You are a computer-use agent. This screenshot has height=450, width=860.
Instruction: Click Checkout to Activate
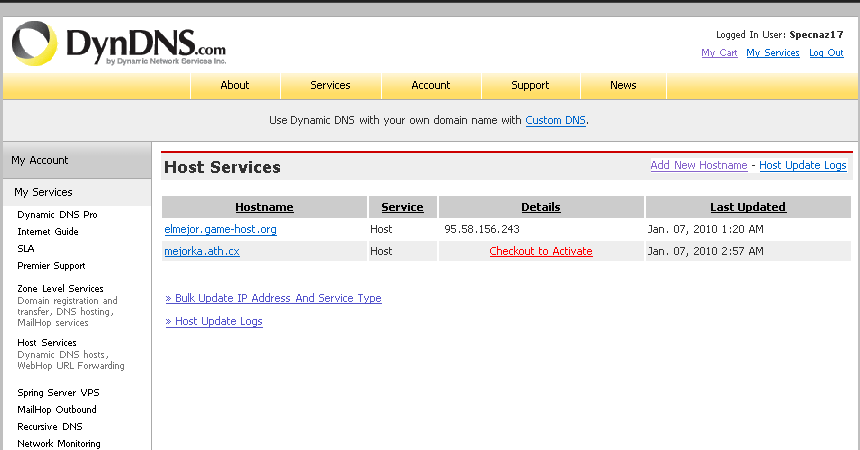tap(541, 251)
